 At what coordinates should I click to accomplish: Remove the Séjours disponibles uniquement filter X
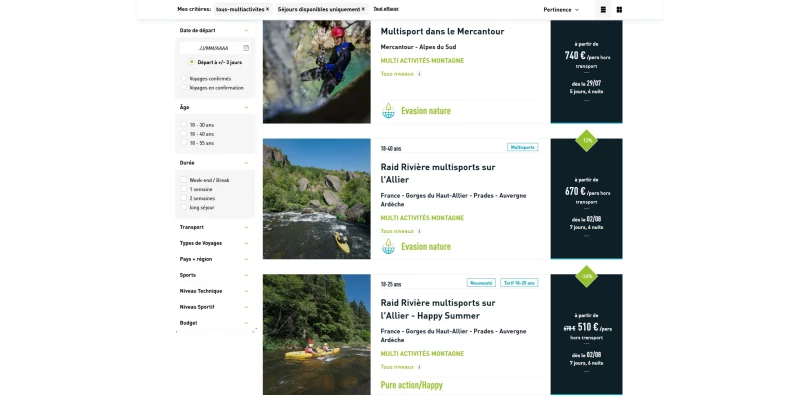tap(363, 9)
